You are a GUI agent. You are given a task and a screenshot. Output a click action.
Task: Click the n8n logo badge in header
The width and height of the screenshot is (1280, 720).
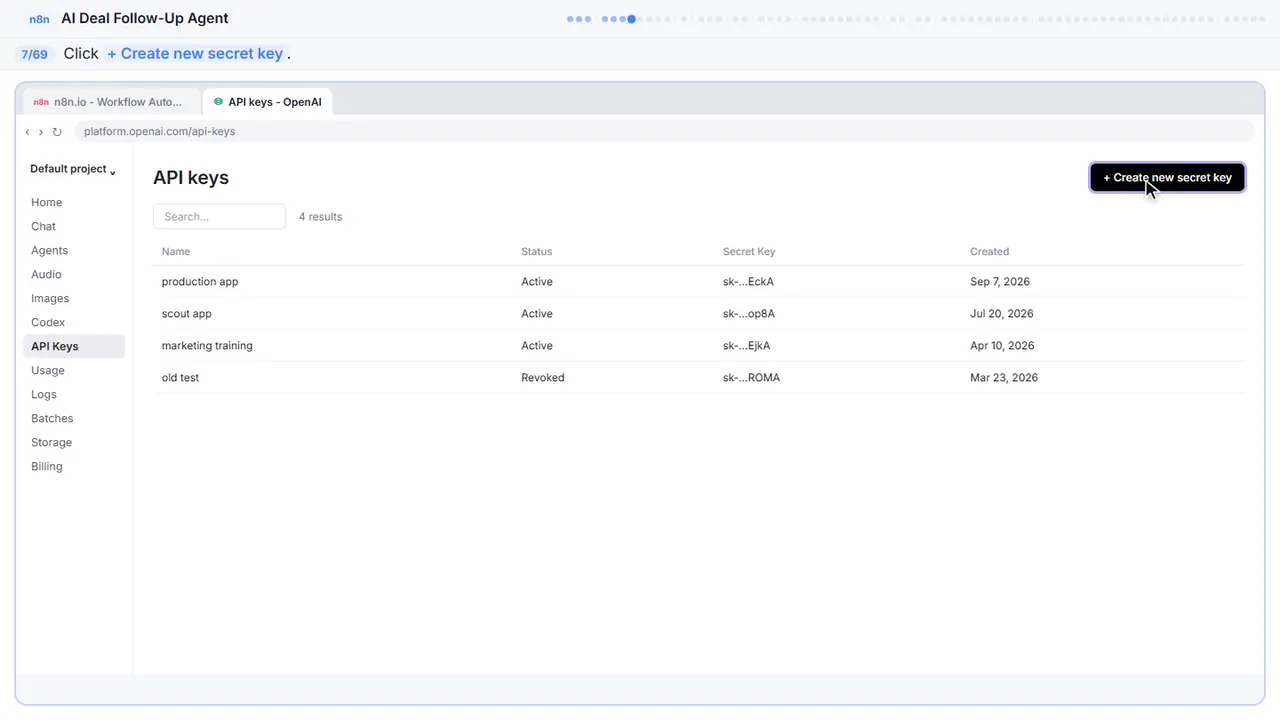click(40, 19)
